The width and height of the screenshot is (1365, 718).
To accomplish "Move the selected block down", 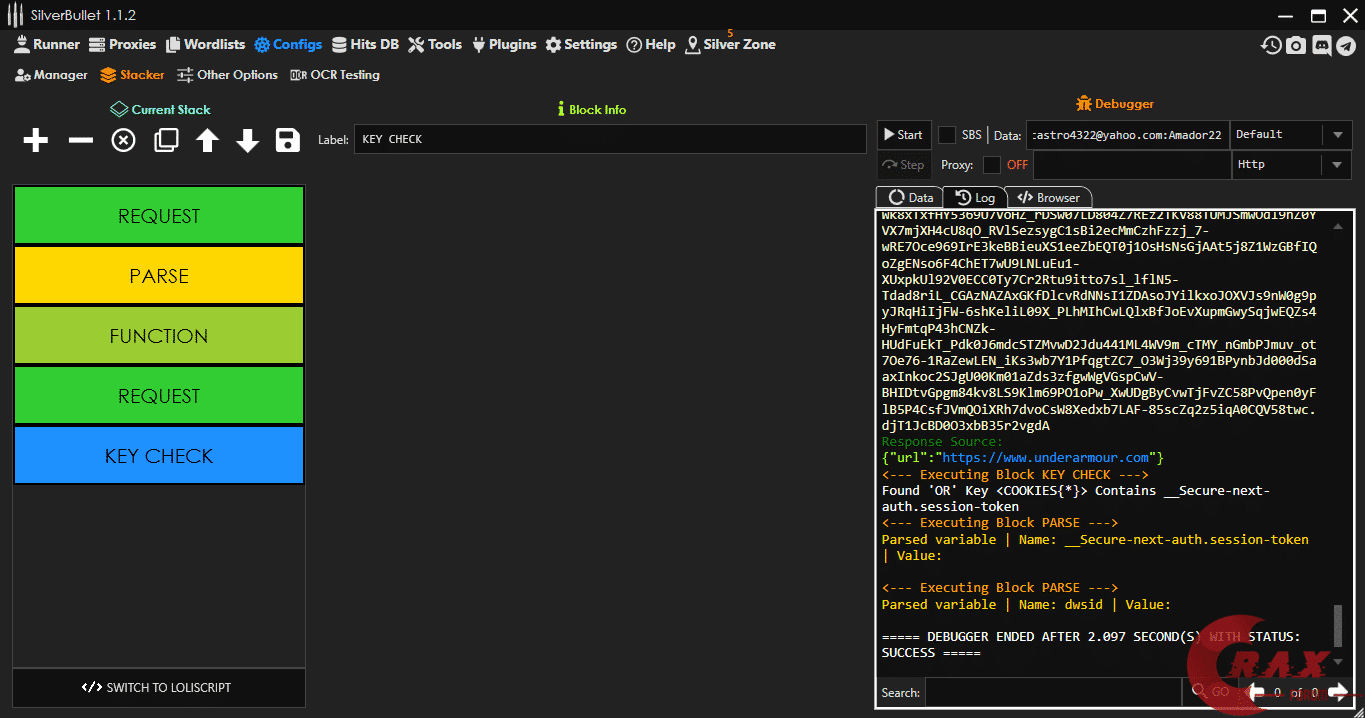I will point(247,141).
